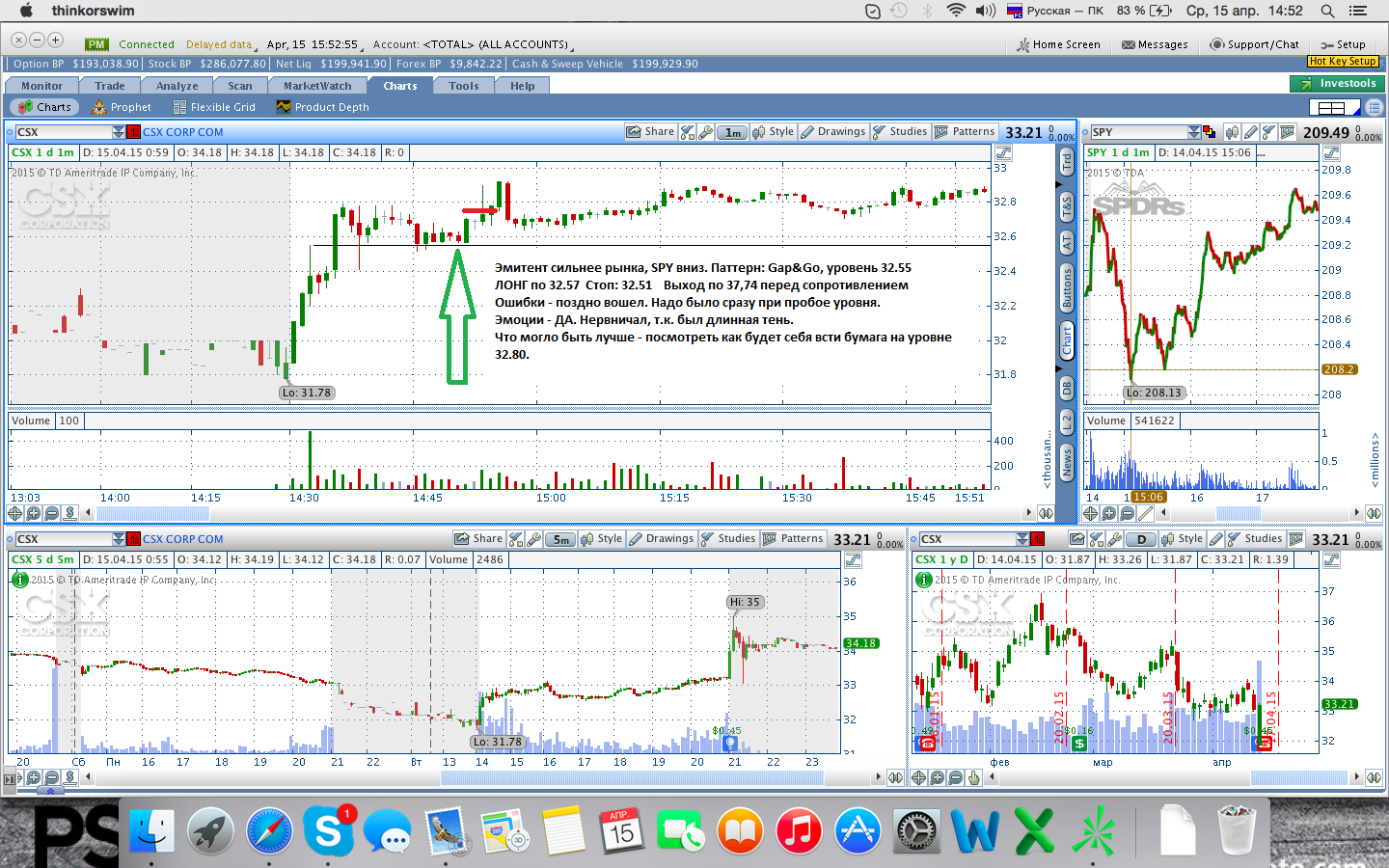Viewport: 1389px width, 868px height.
Task: Click the SPY symbol input field
Action: click(1138, 132)
